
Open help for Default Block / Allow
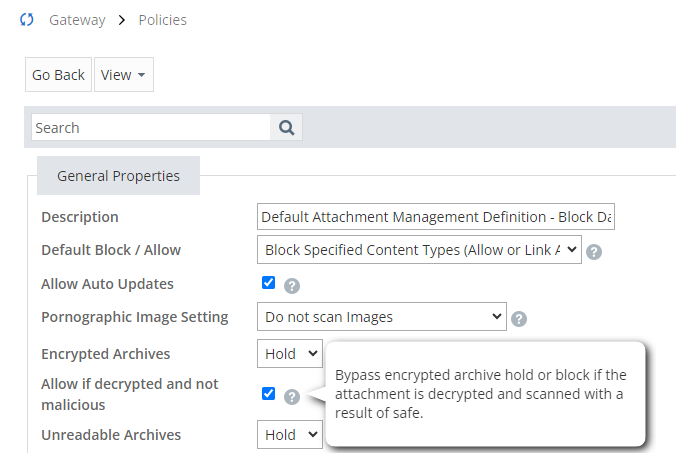[x=594, y=252]
